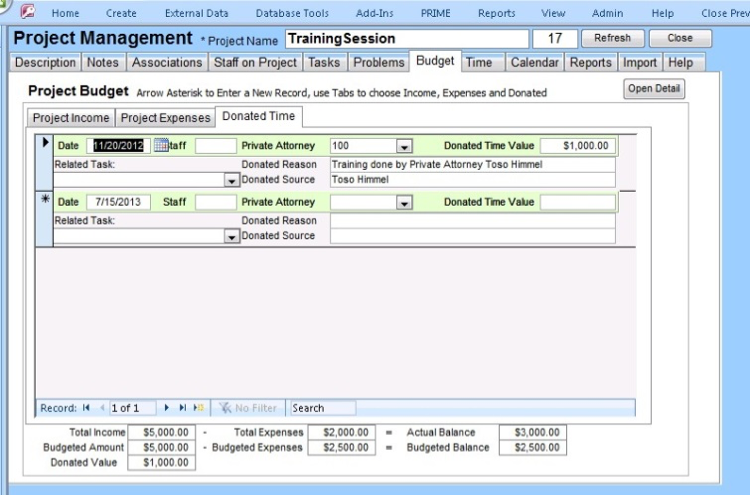750x495 pixels.
Task: Open Related Task dropdown in first record
Action: click(x=232, y=181)
